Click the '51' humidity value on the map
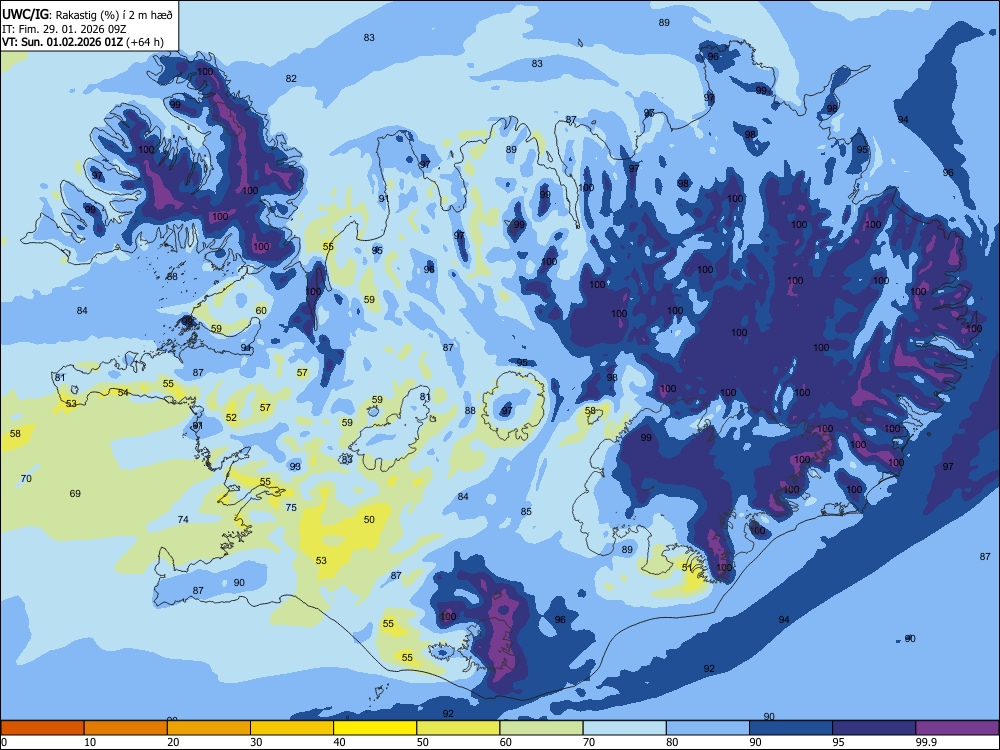Image resolution: width=1000 pixels, height=750 pixels. [687, 567]
